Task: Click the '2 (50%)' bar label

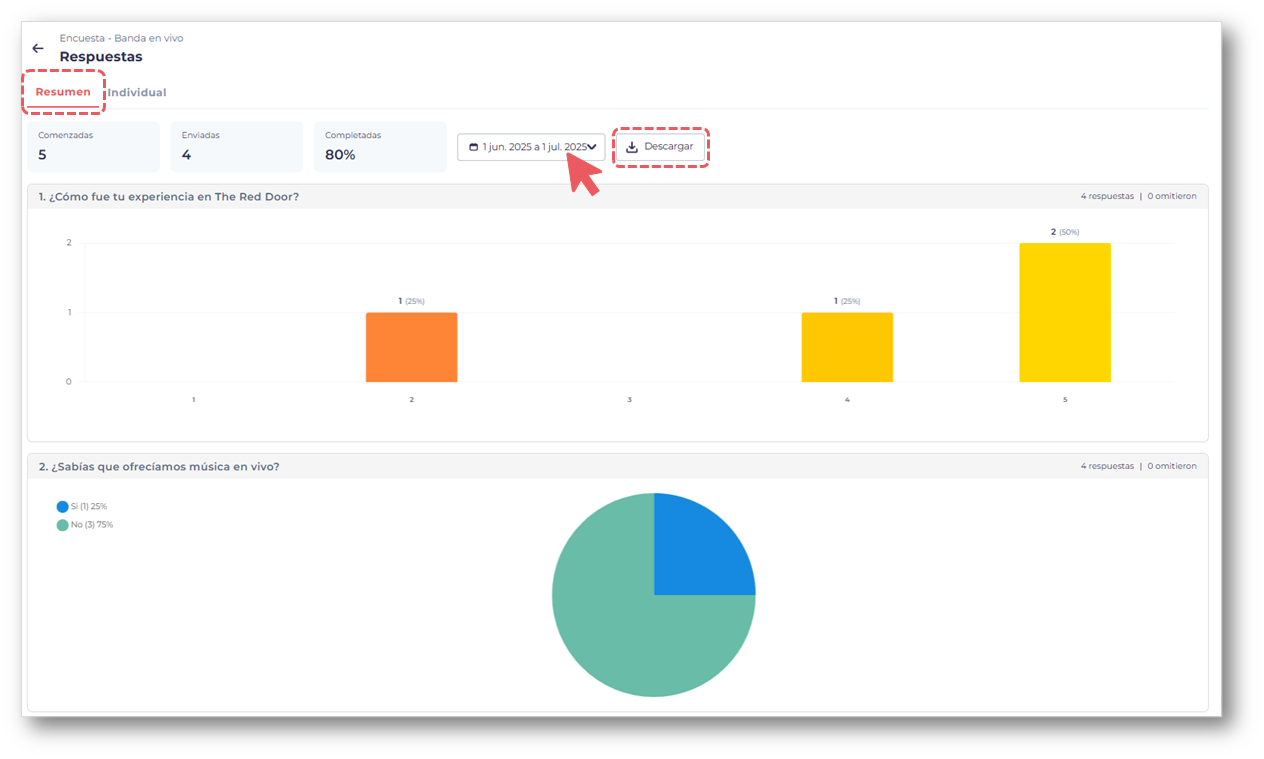Action: coord(1065,232)
